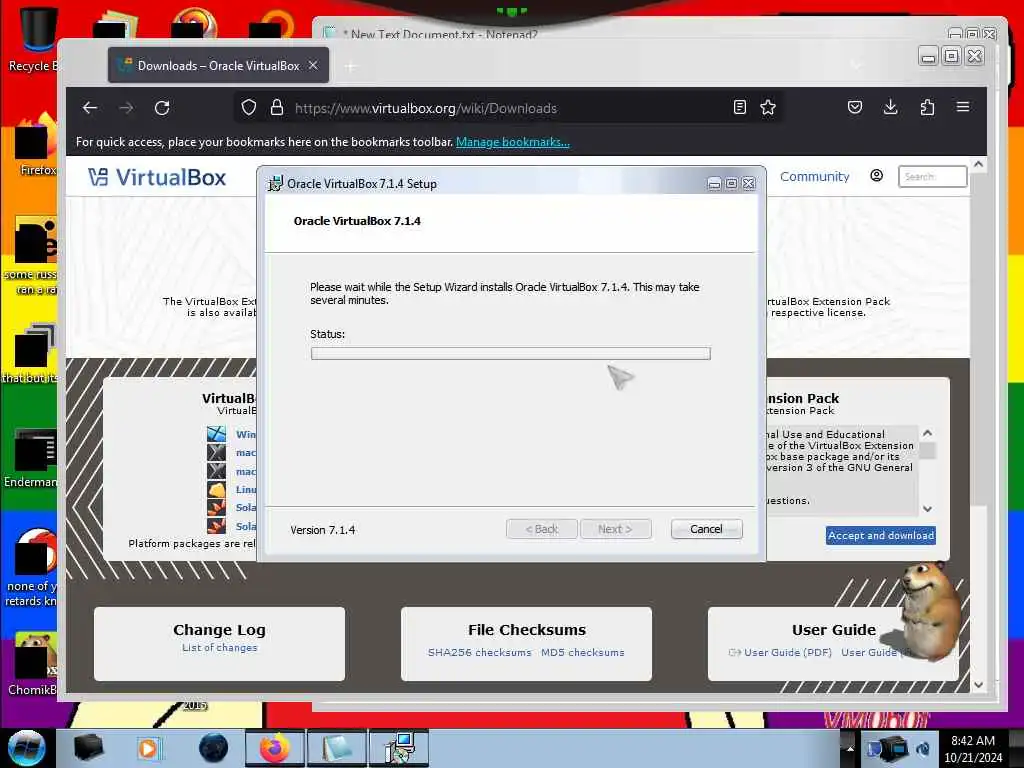Toggle reader view icon in address bar
The height and width of the screenshot is (768, 1024).
739,108
